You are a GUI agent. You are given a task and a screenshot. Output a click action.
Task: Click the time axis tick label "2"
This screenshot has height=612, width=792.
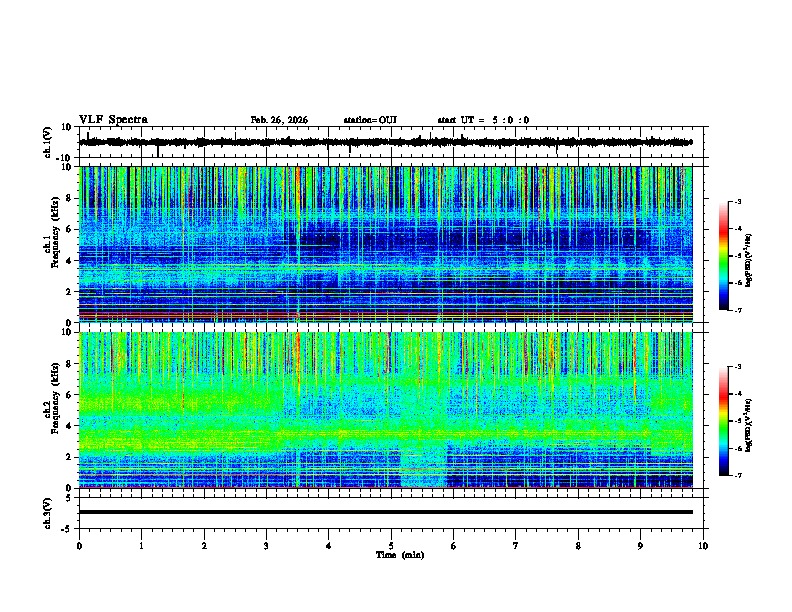(x=204, y=546)
